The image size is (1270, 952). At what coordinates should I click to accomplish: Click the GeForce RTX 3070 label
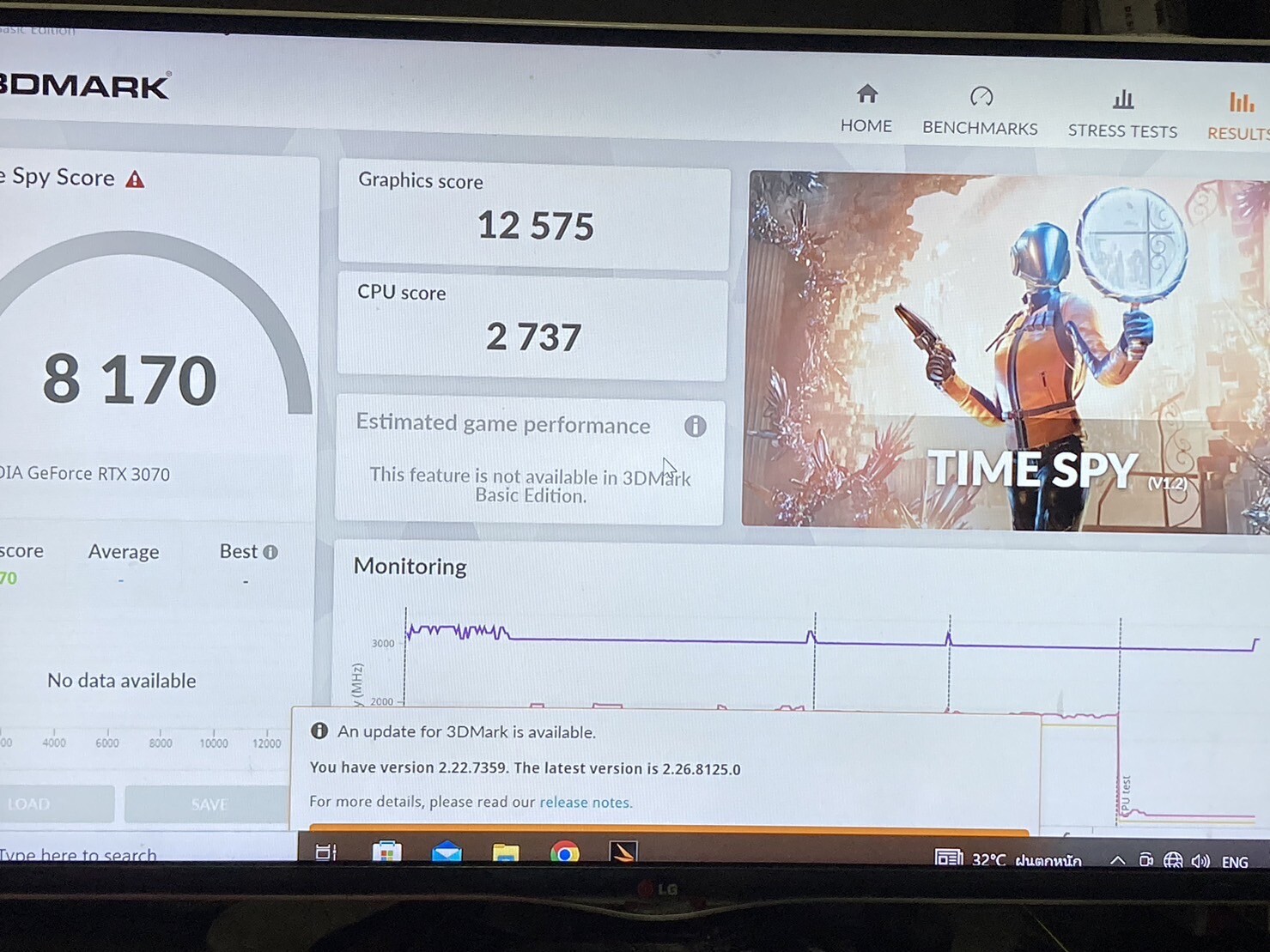85,473
